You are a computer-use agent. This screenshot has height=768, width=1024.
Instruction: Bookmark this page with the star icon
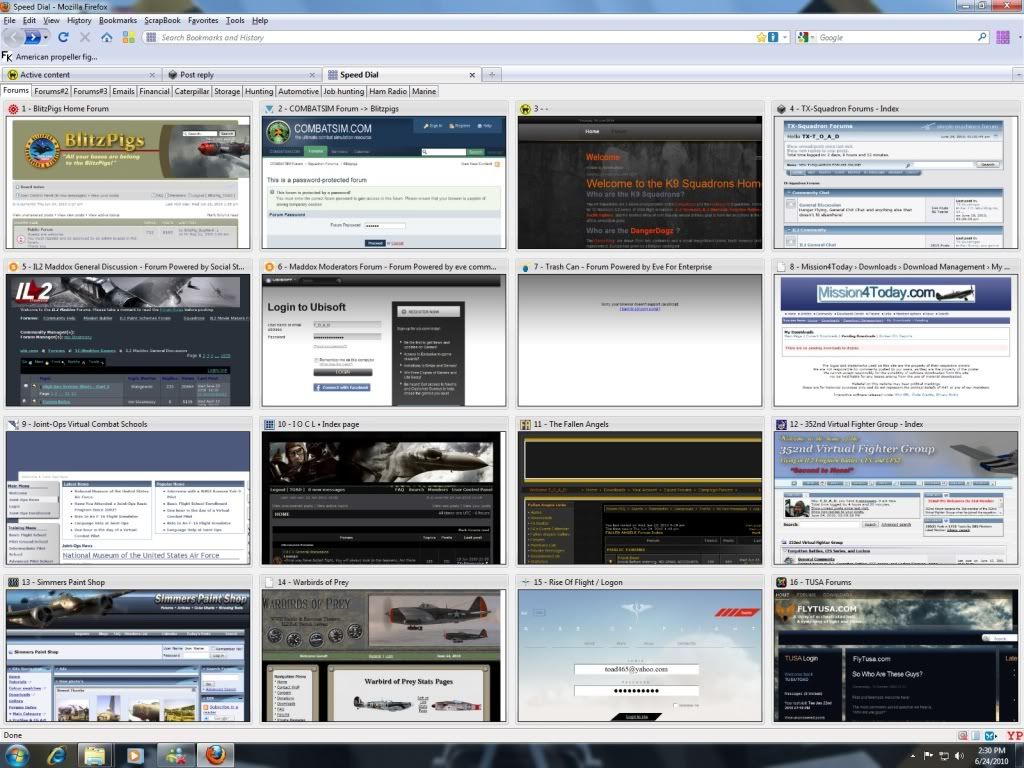[x=761, y=37]
